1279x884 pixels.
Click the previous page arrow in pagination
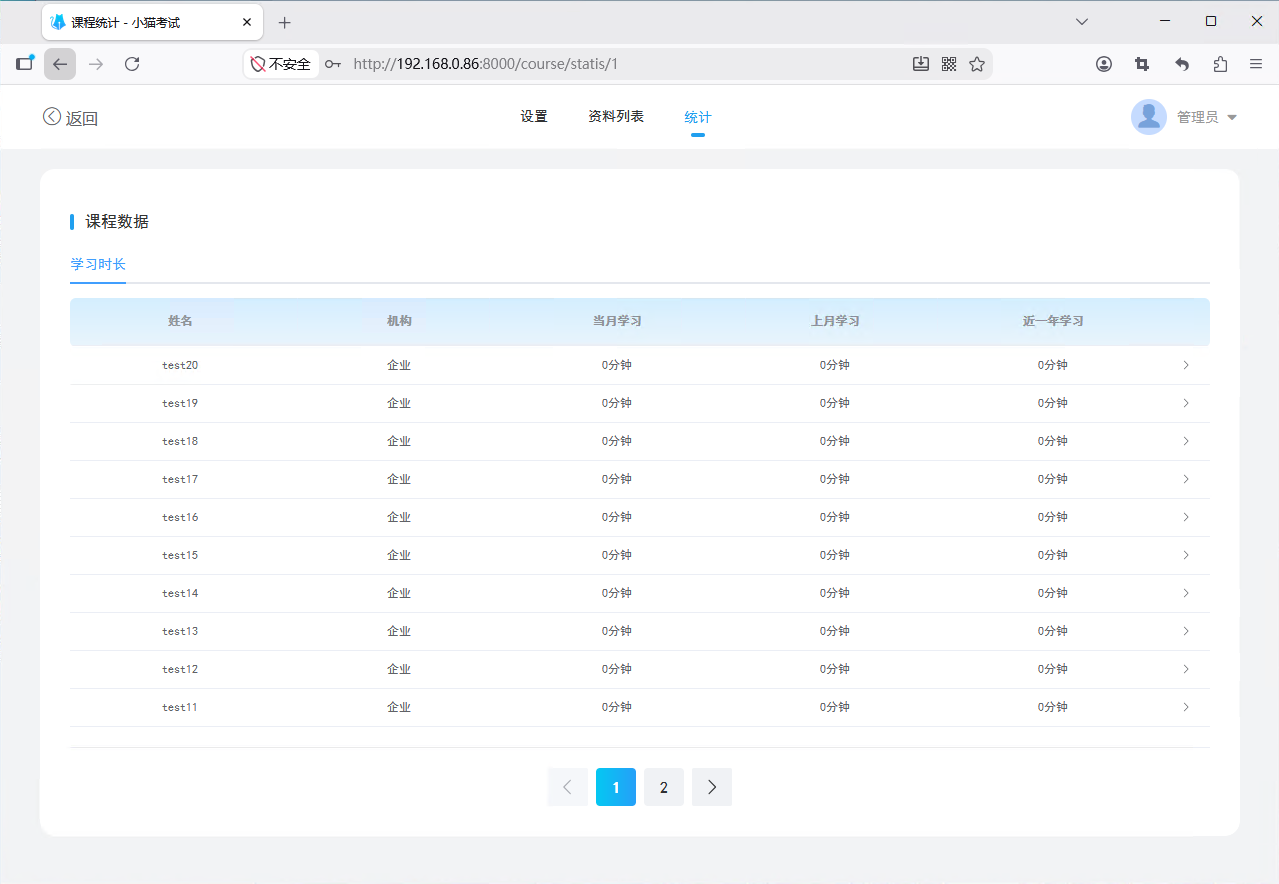(568, 787)
